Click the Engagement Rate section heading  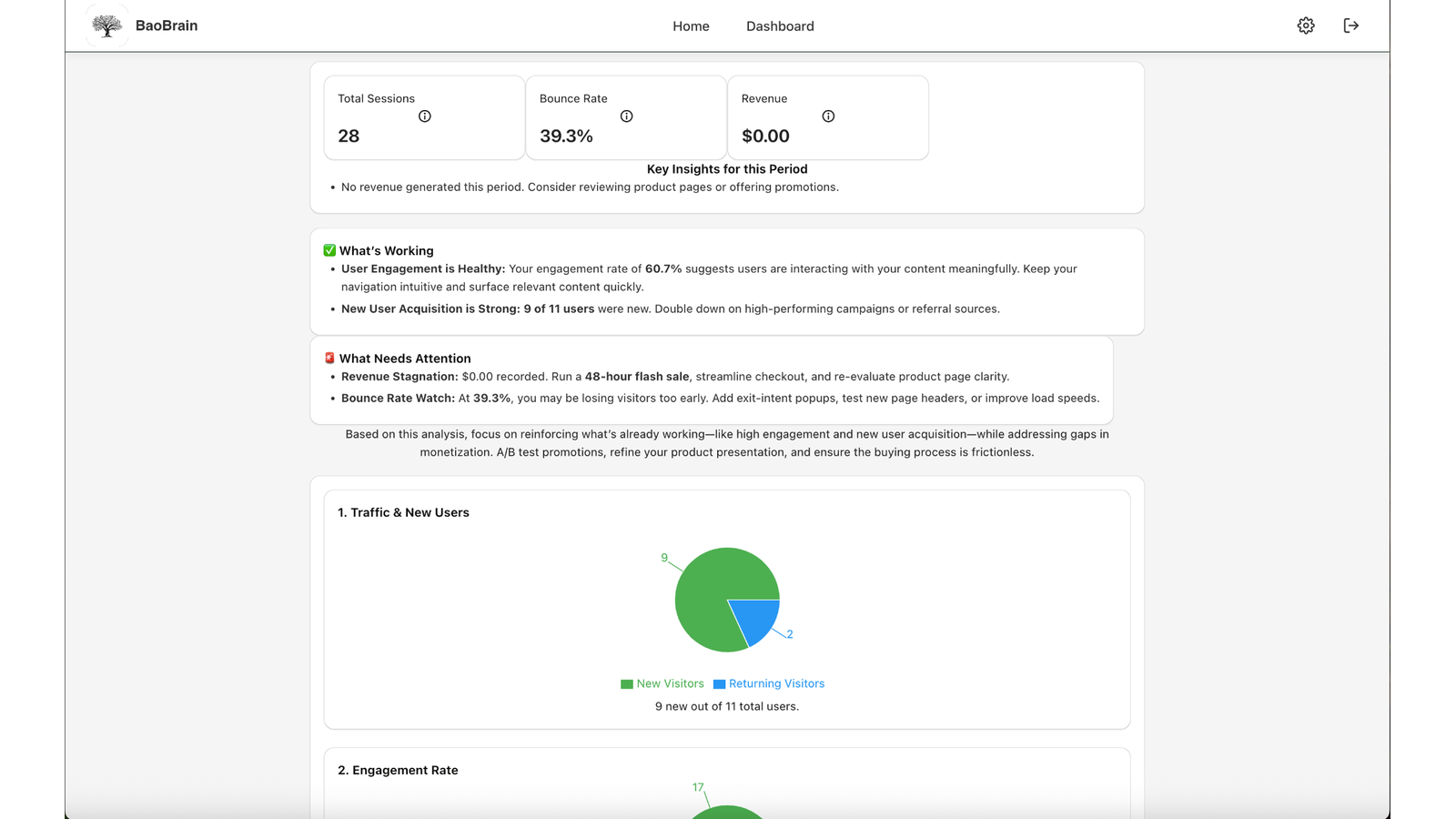coord(398,770)
